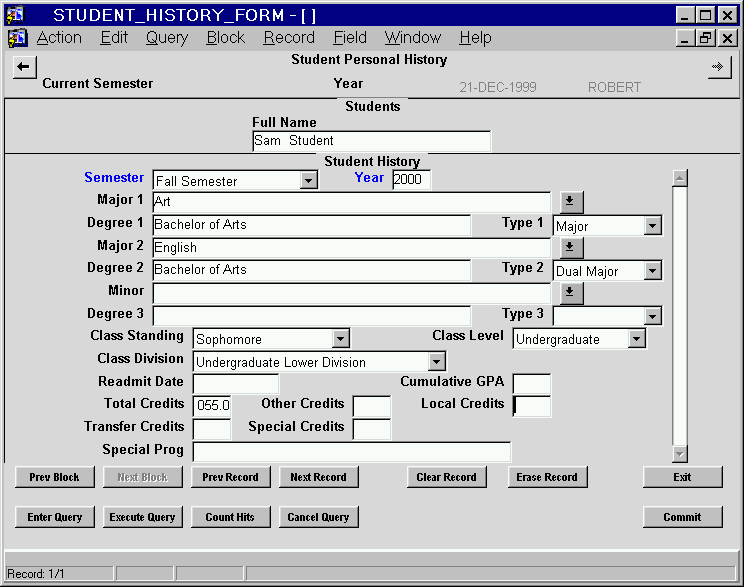Click the Special Credits field
The width and height of the screenshot is (744, 587).
[x=372, y=429]
